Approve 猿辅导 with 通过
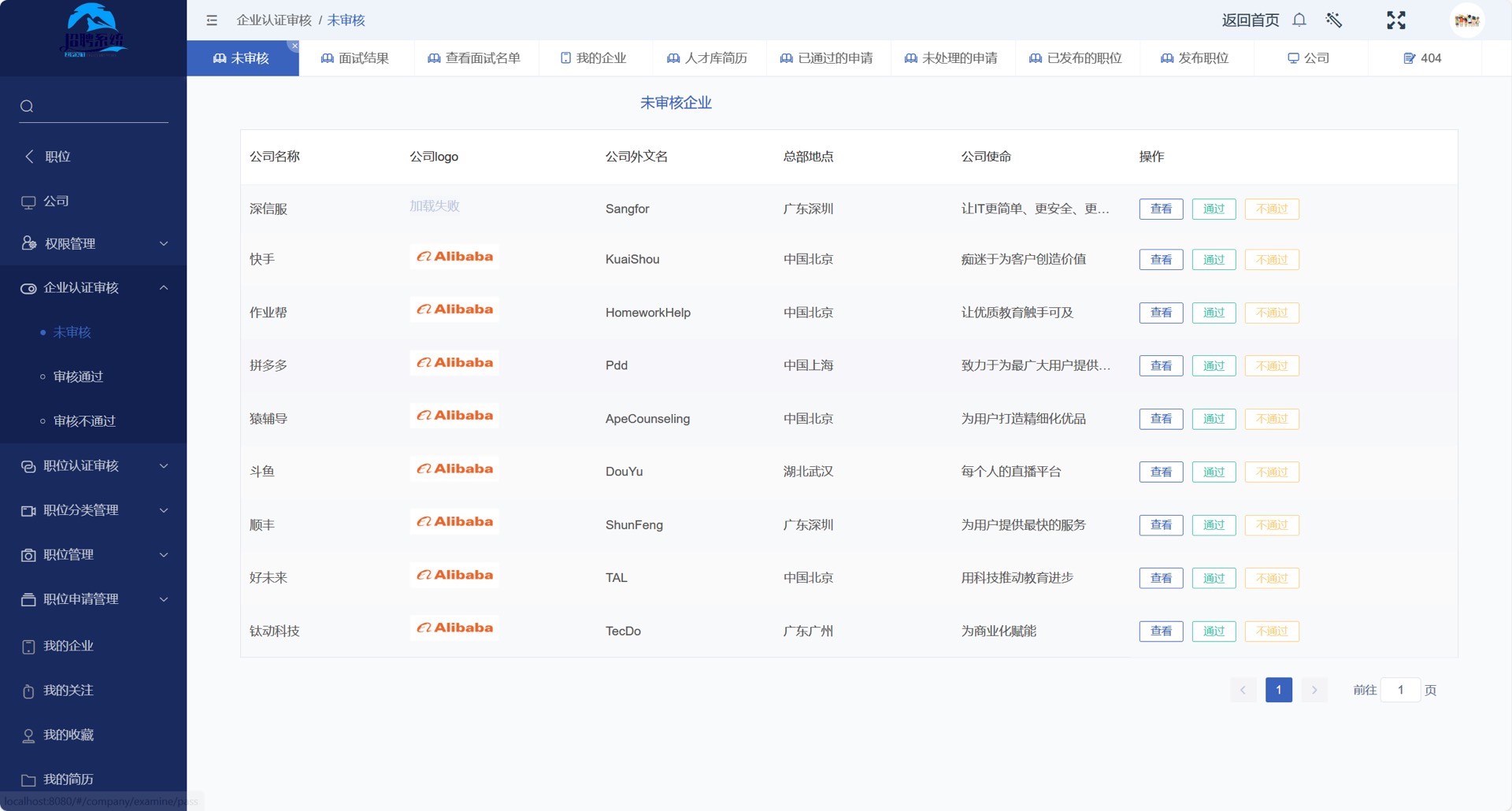Screen dimensions: 1512x811 (1214, 419)
